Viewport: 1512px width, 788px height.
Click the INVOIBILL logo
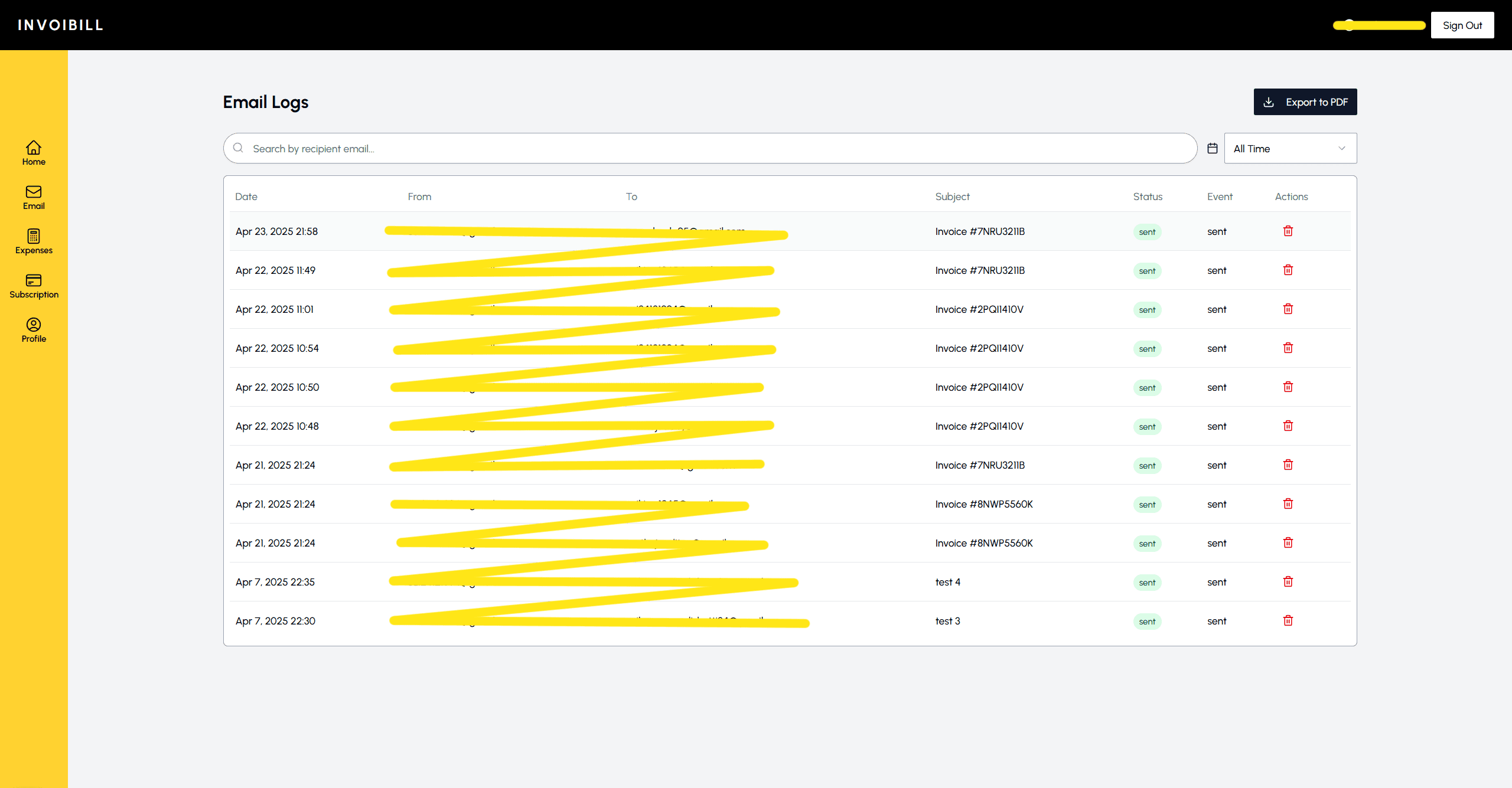point(61,25)
